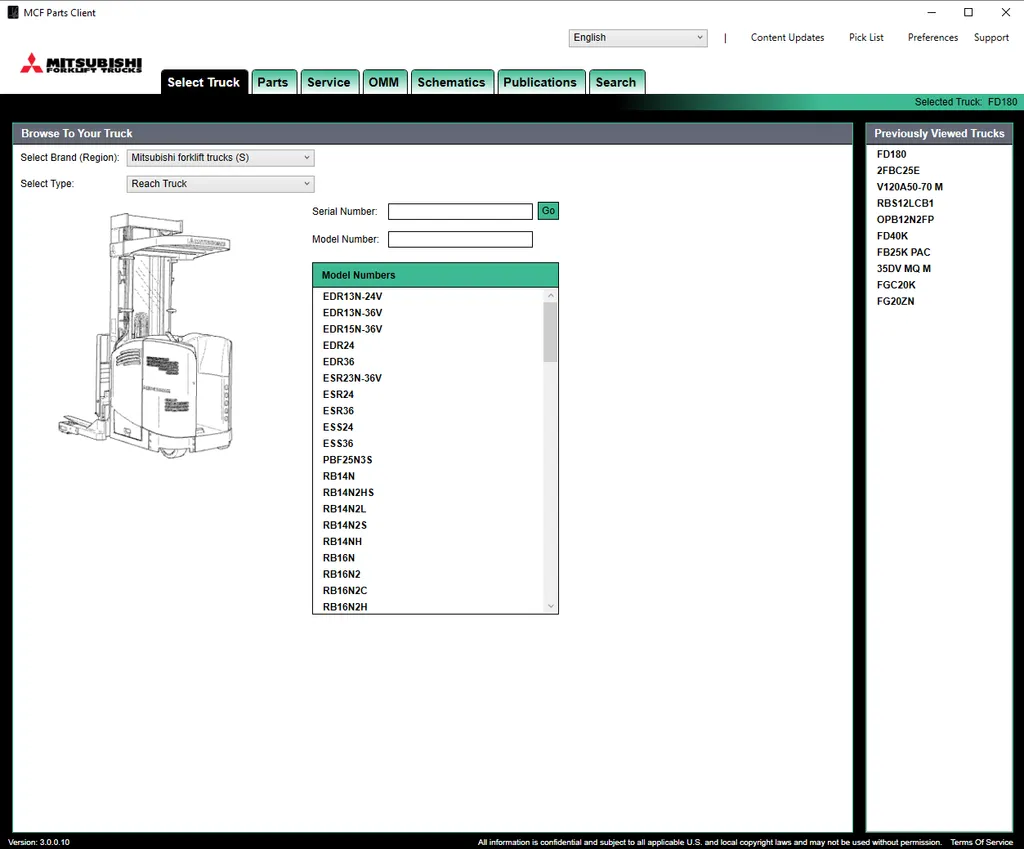Select model ESR23N-36V

click(352, 378)
